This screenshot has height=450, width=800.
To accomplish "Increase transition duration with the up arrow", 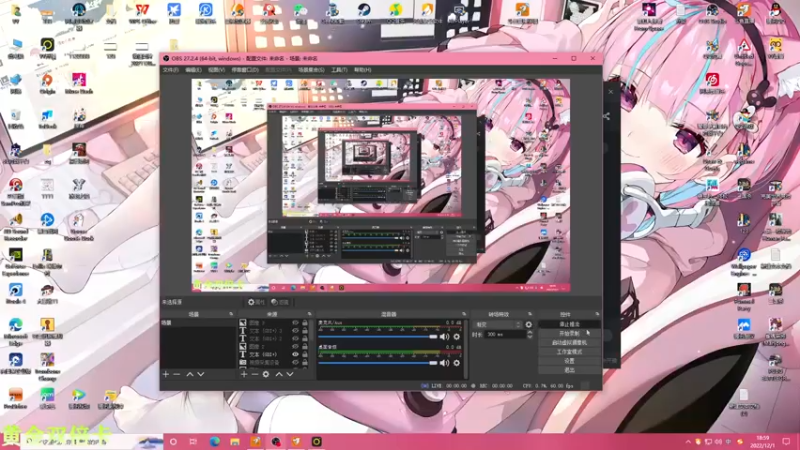I will (x=530, y=333).
